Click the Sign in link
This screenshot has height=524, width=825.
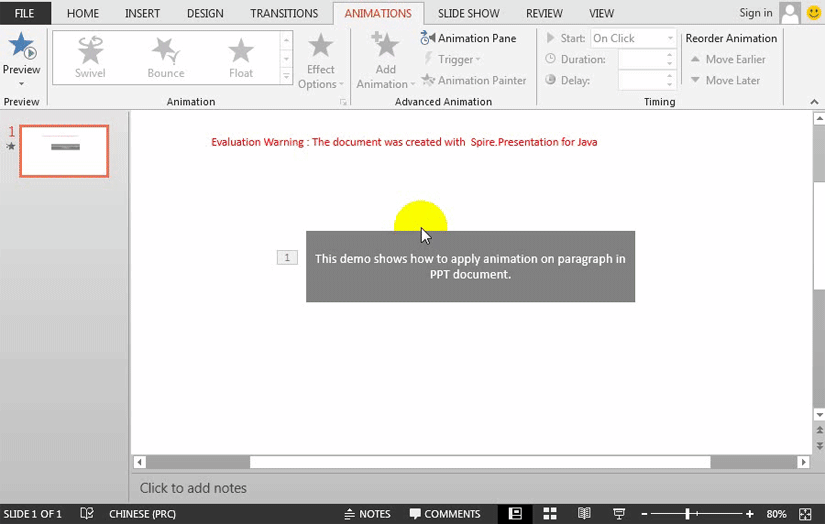(756, 13)
